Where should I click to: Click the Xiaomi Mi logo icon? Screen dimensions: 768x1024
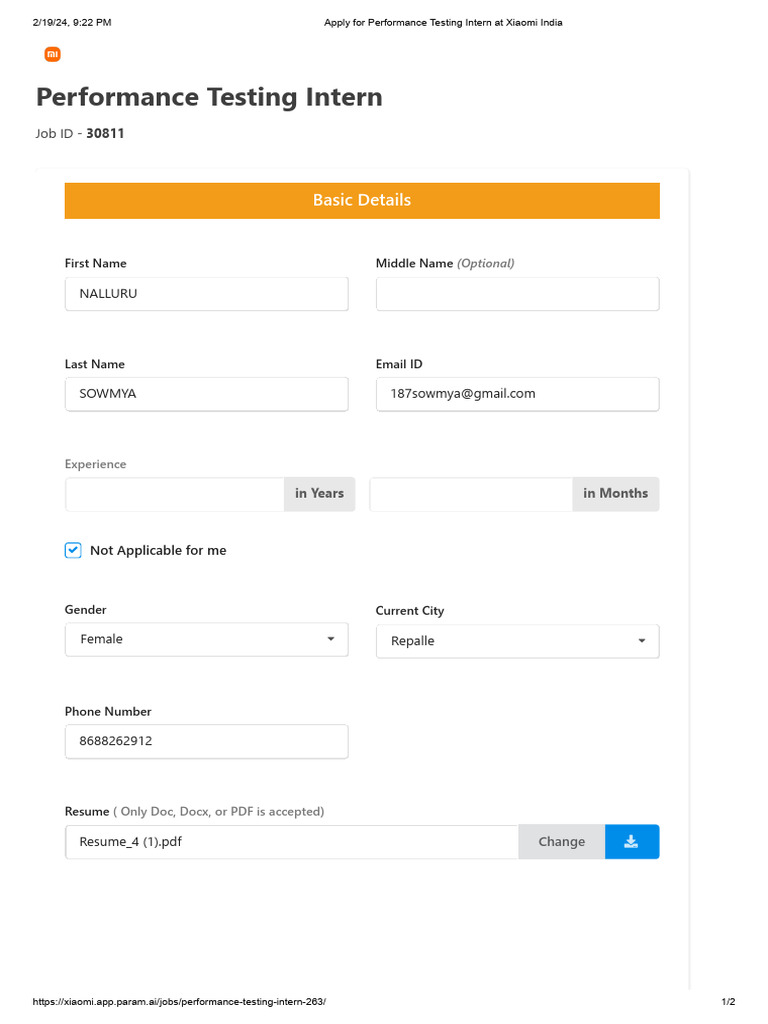click(53, 54)
